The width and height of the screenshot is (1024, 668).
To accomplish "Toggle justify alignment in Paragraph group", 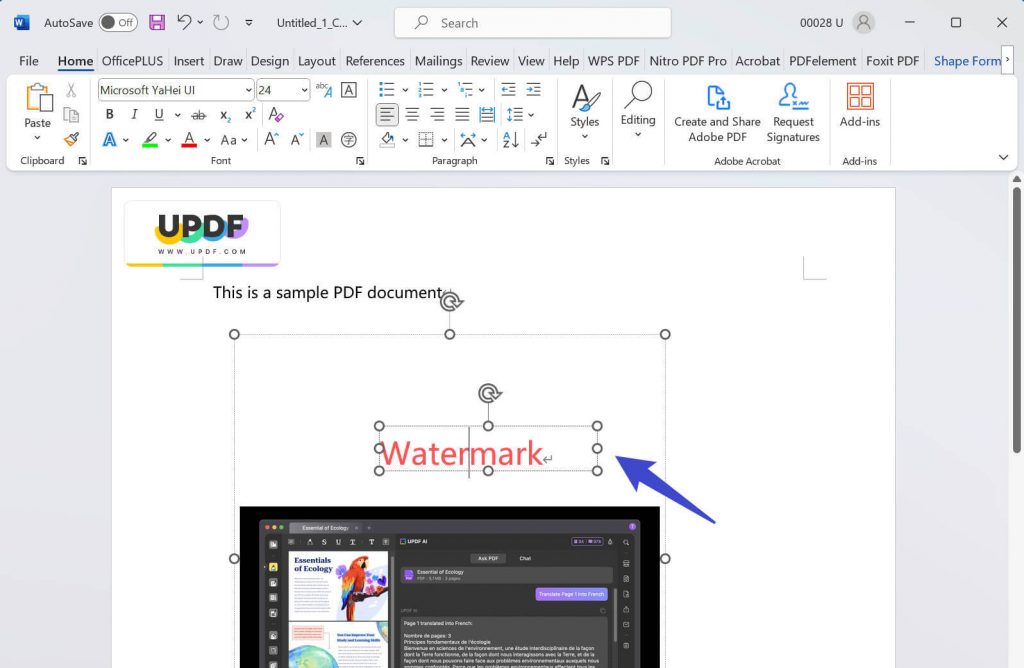I will tap(461, 113).
